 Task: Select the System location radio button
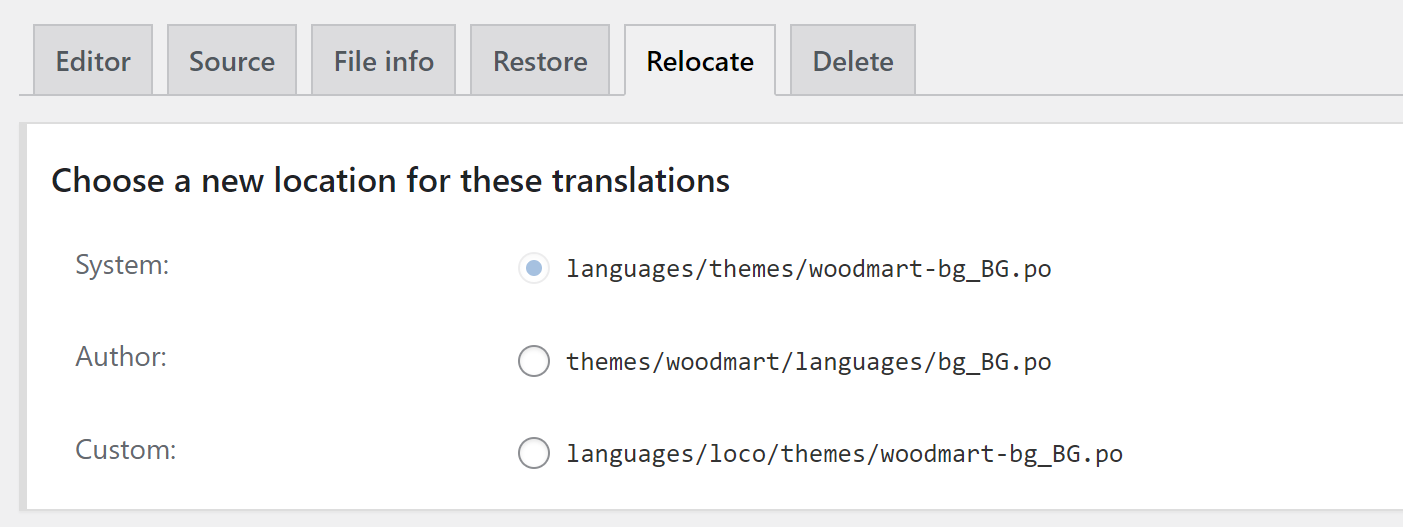coord(534,268)
